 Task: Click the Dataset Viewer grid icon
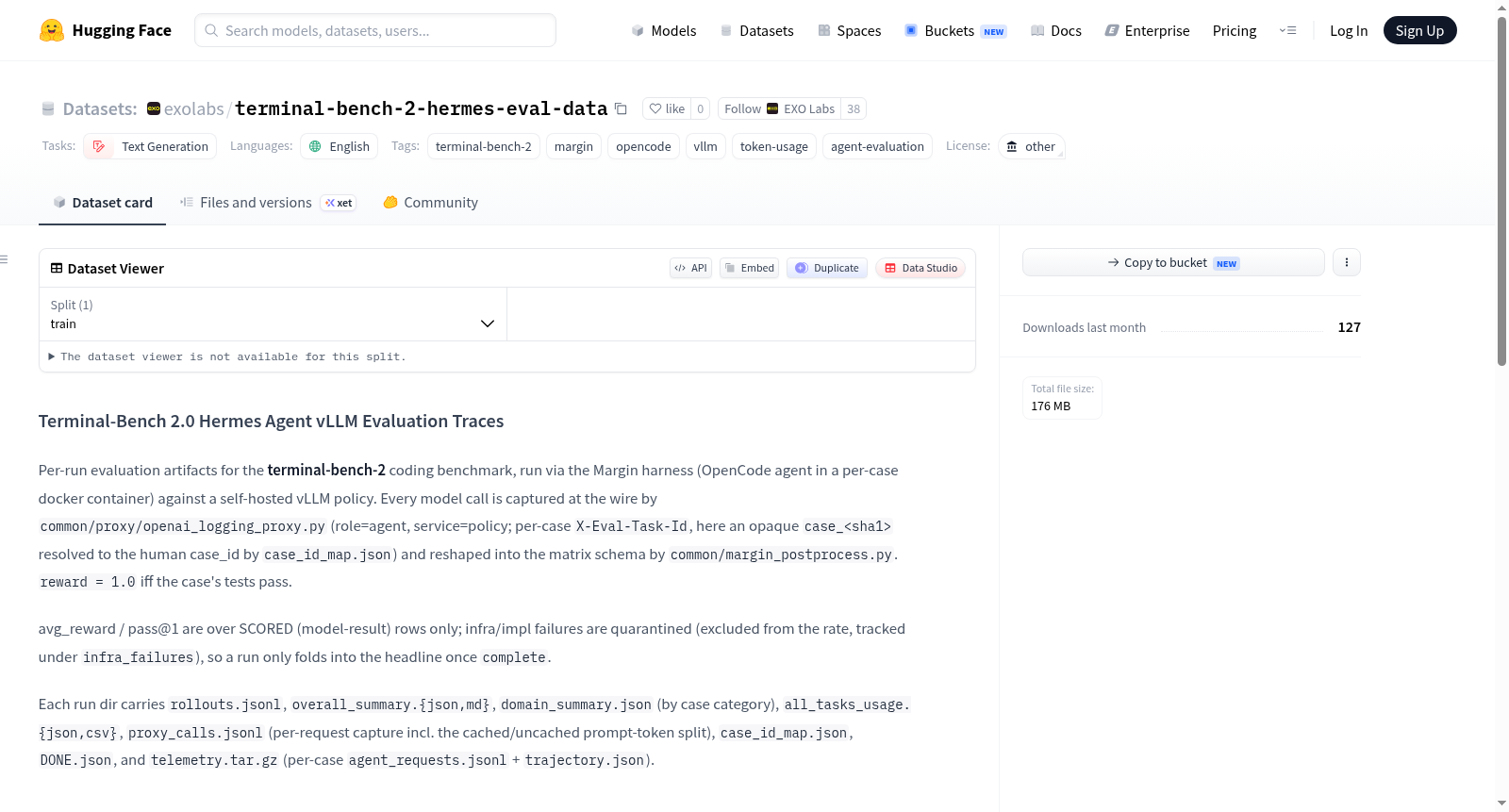tap(57, 268)
